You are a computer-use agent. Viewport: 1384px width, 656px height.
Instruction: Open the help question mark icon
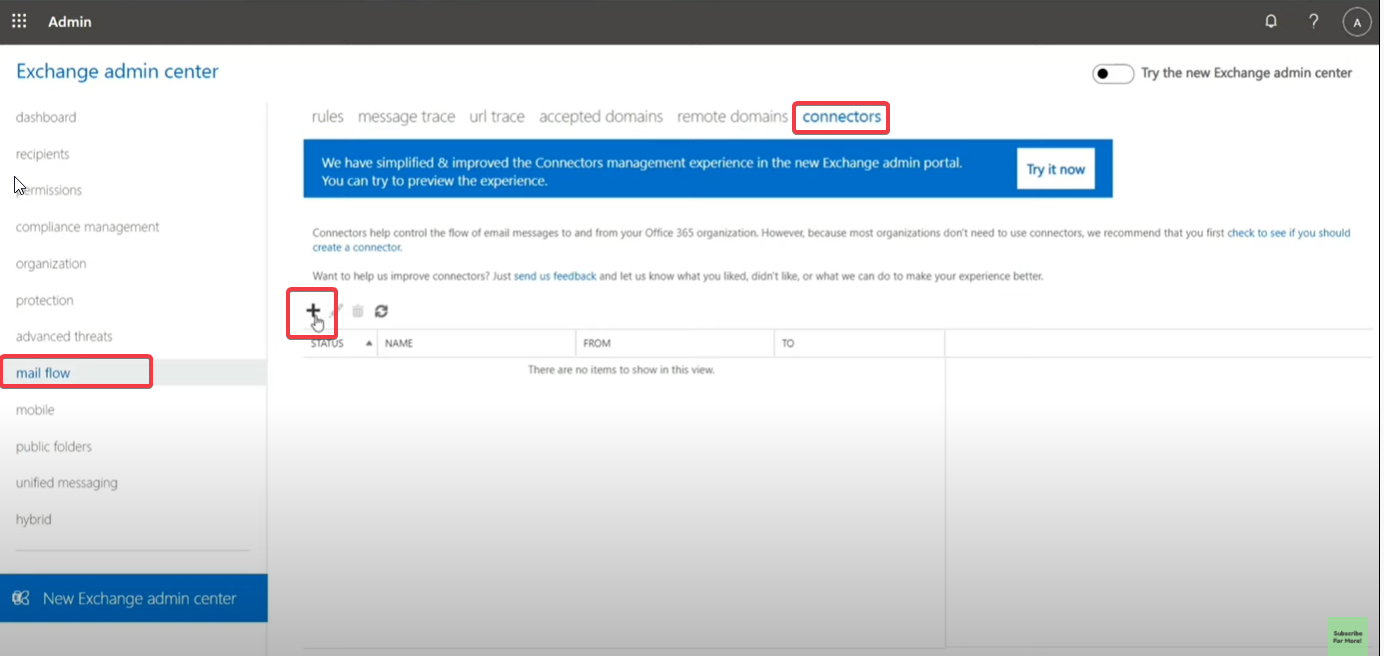(1314, 21)
